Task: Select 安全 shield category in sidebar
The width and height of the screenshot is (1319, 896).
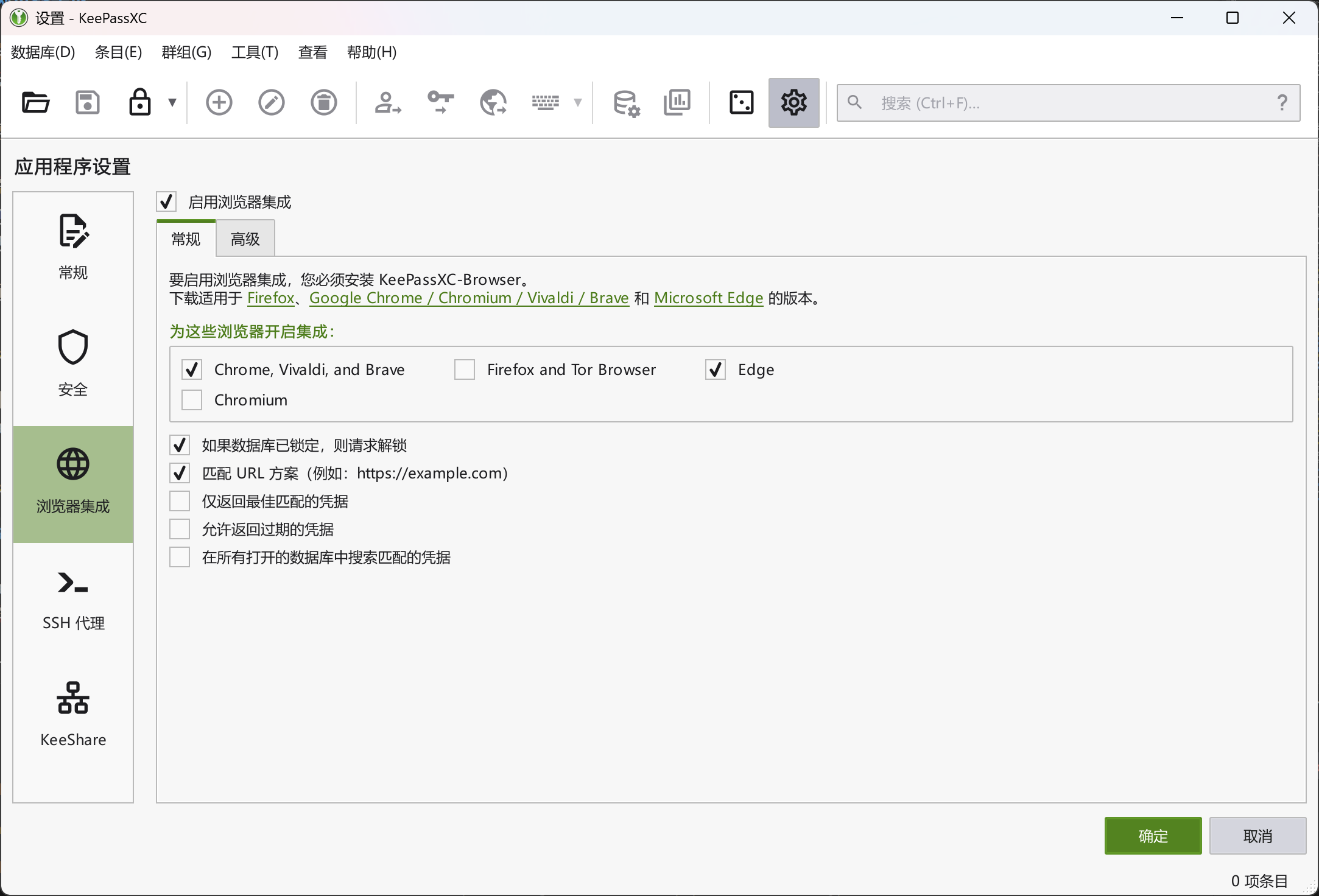Action: (x=73, y=368)
